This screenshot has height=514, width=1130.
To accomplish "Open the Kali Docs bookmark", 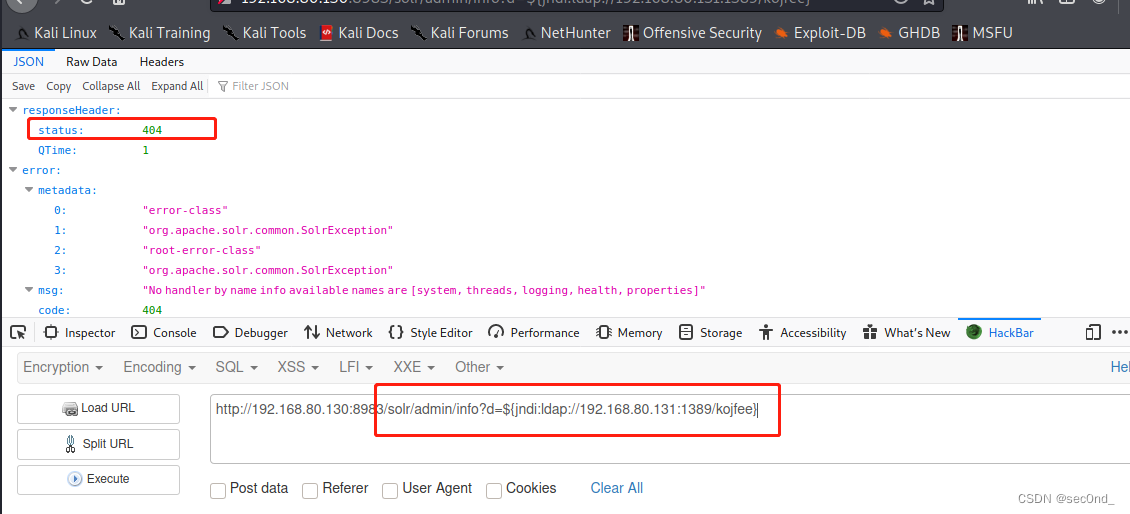I will pos(358,32).
